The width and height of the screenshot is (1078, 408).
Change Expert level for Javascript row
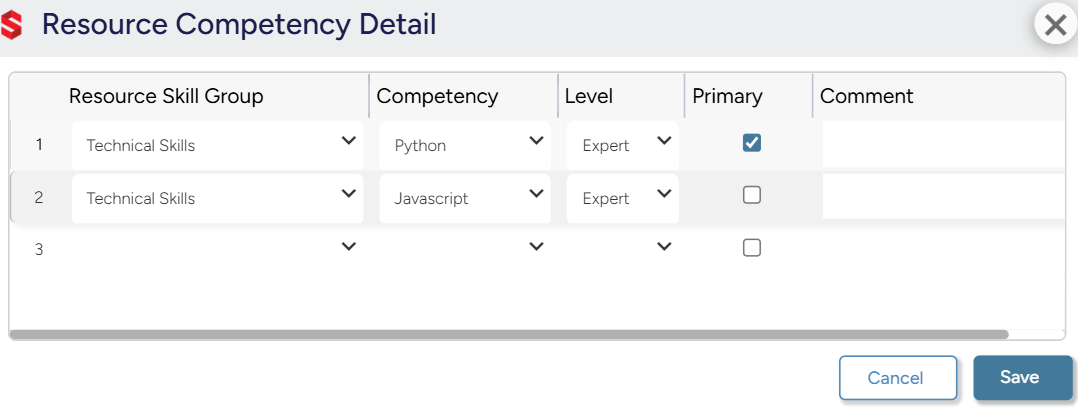tap(622, 198)
